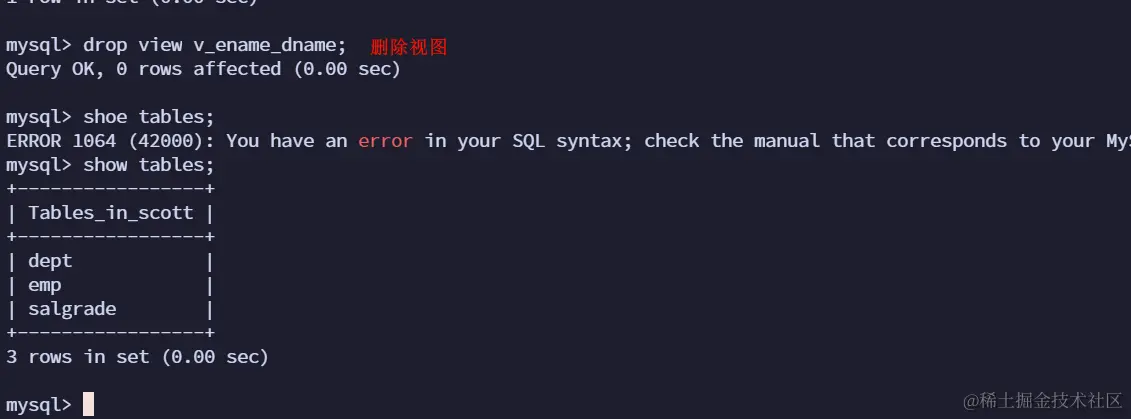Click the Tables_in_scott column header

click(x=110, y=213)
